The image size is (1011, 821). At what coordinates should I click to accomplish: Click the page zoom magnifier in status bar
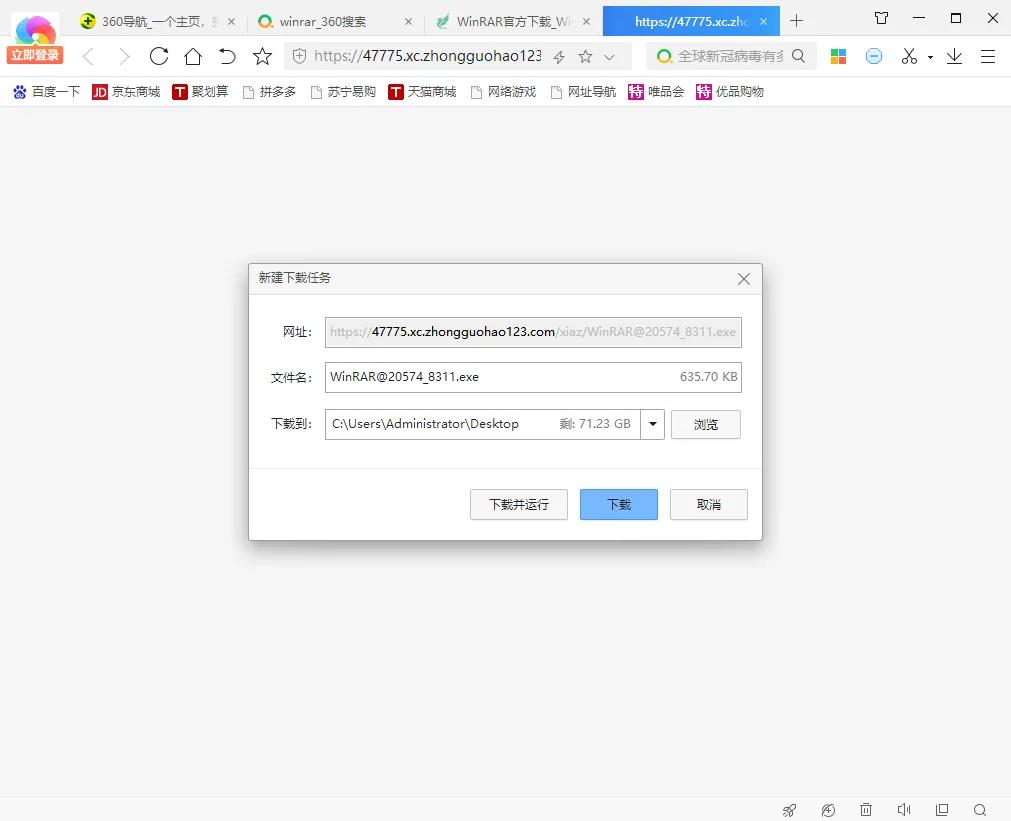pos(979,810)
